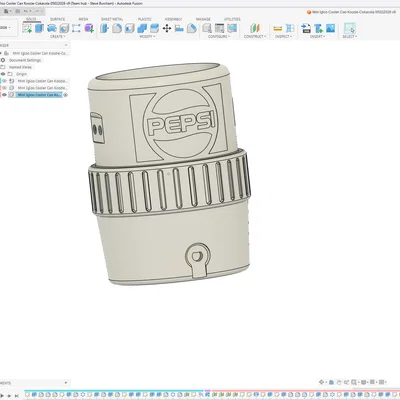Select the root Mini Igloo Cooler node
Image resolution: width=400 pixels, height=400 pixels.
coord(40,53)
